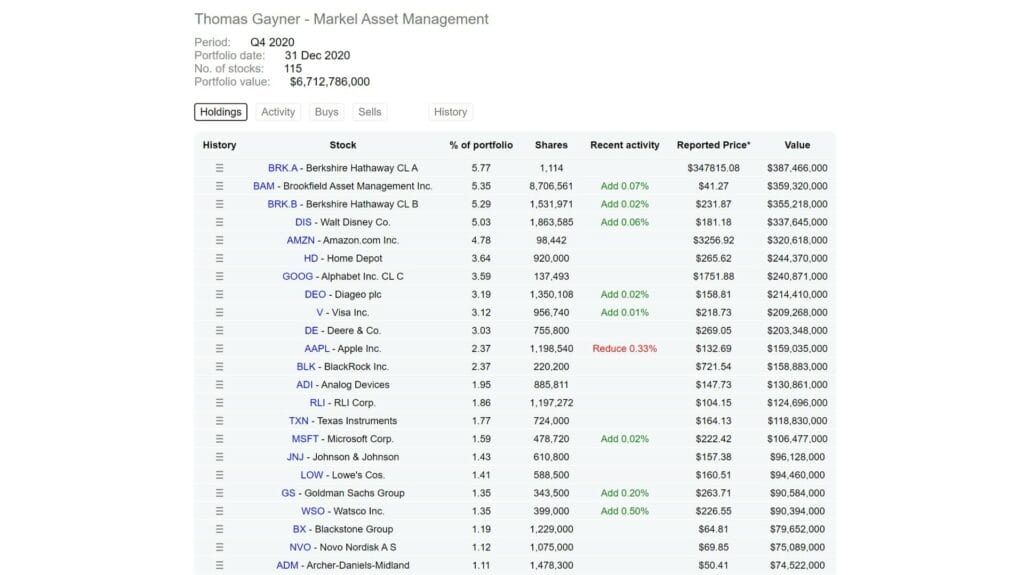
Task: Click the 'Add 0.50%' activity for Watsco
Action: [625, 512]
